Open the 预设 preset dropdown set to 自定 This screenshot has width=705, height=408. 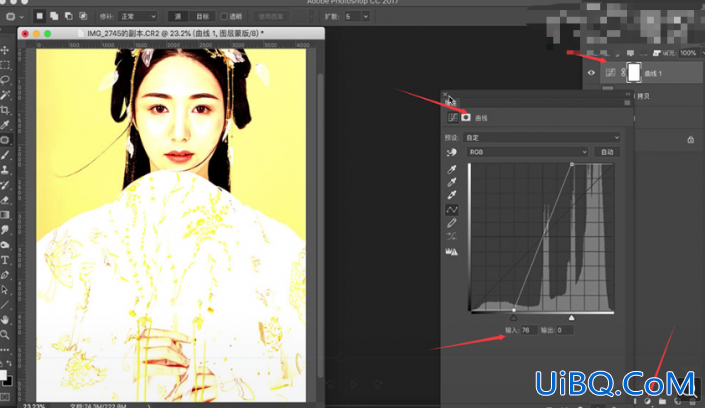[x=542, y=138]
